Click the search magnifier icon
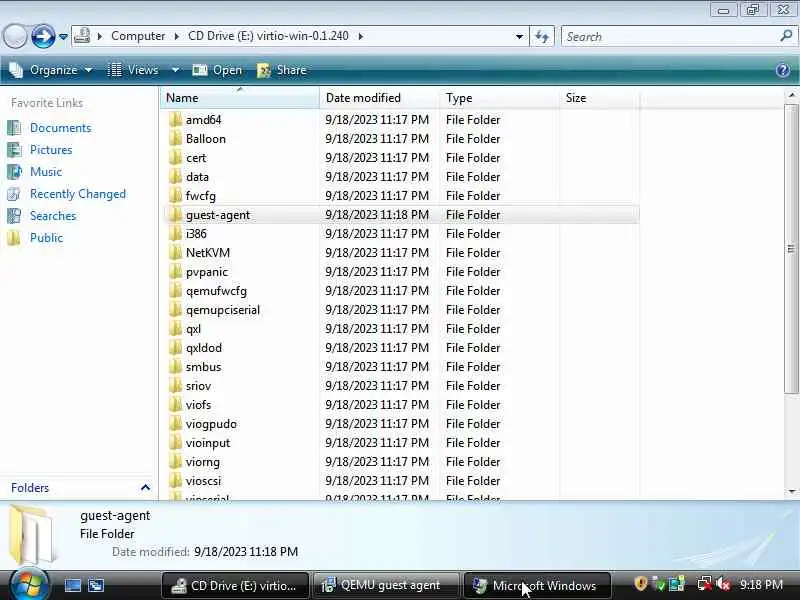Viewport: 800px width, 600px height. click(x=786, y=36)
